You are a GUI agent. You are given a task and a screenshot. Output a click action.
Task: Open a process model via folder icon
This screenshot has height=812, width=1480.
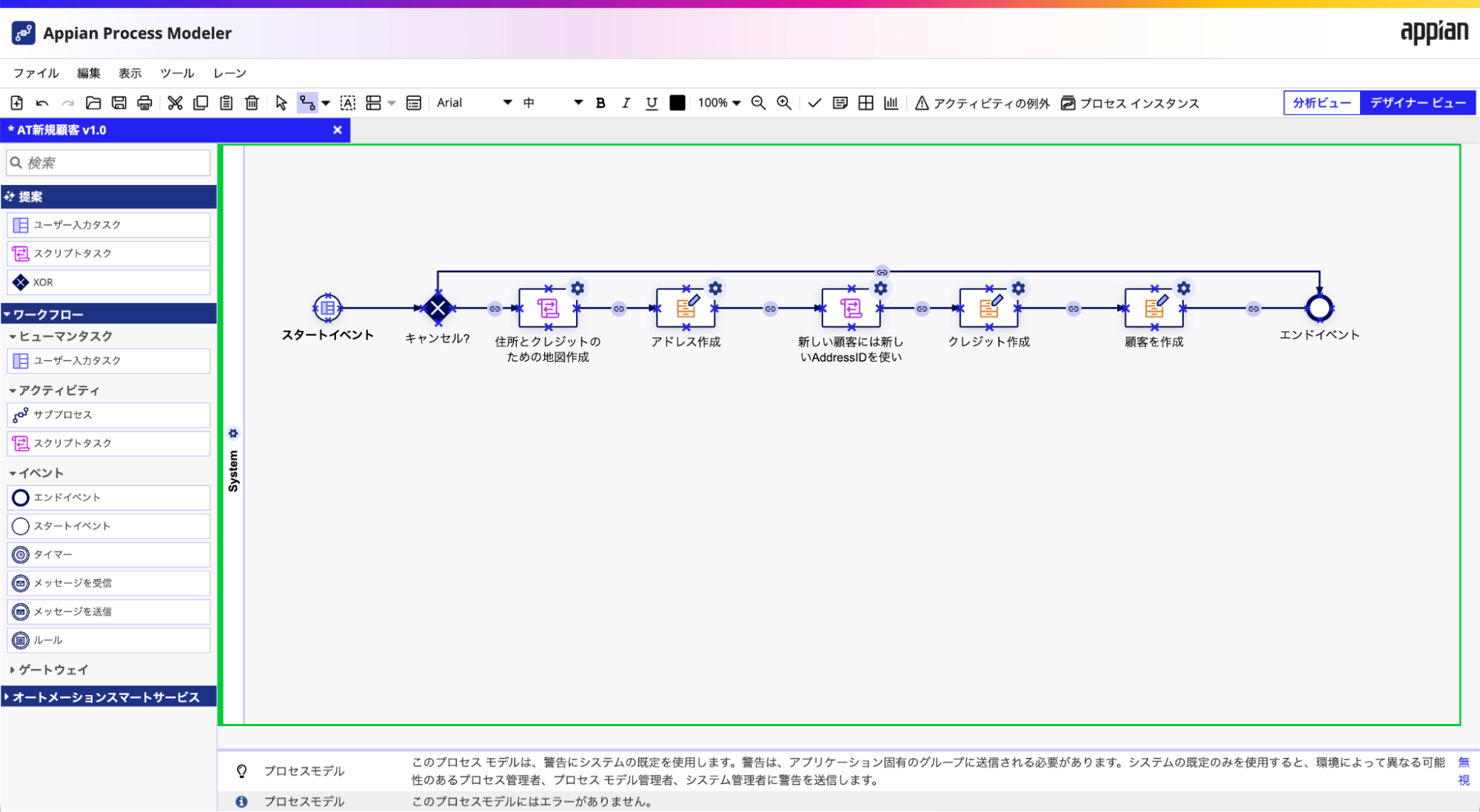click(93, 103)
